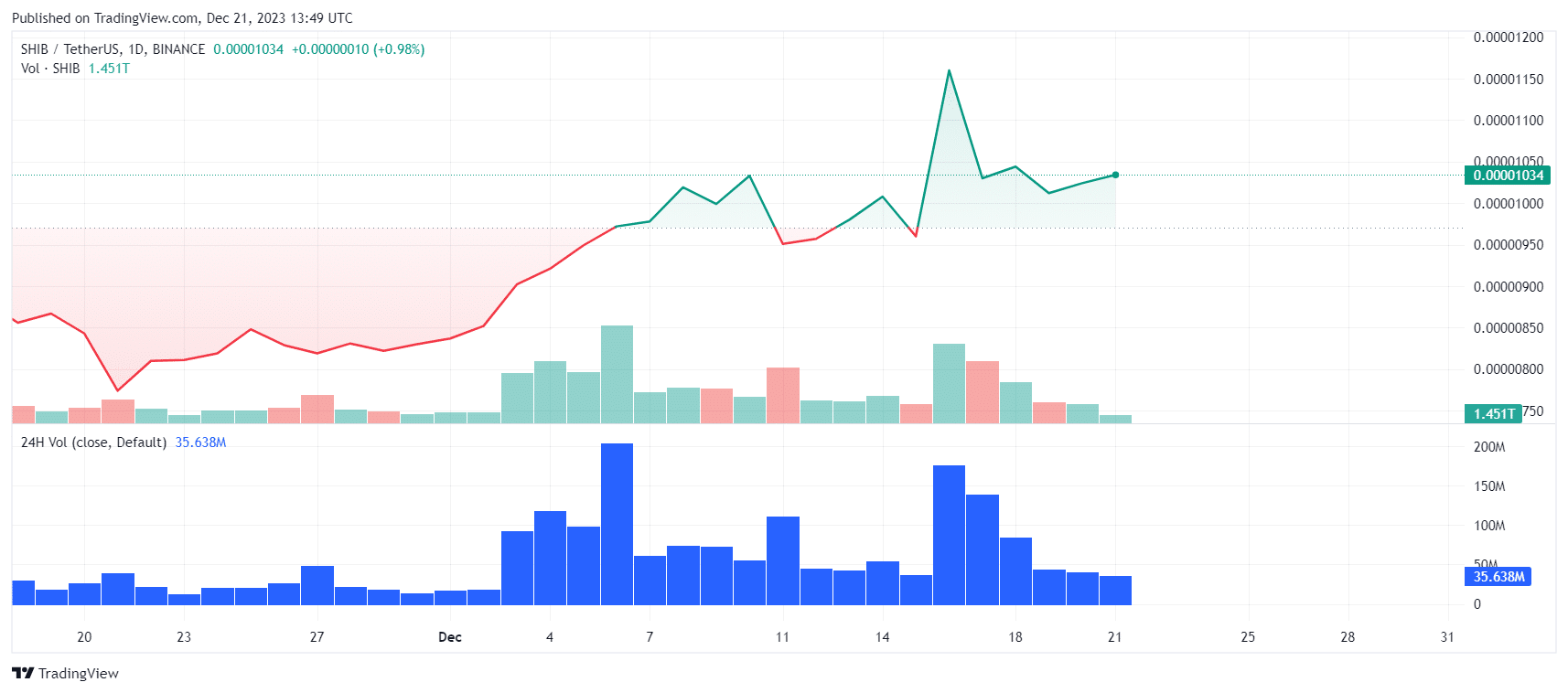Screen dimensions: 1568x693
Task: Click the 25 date label on time axis
Action: 1248,637
